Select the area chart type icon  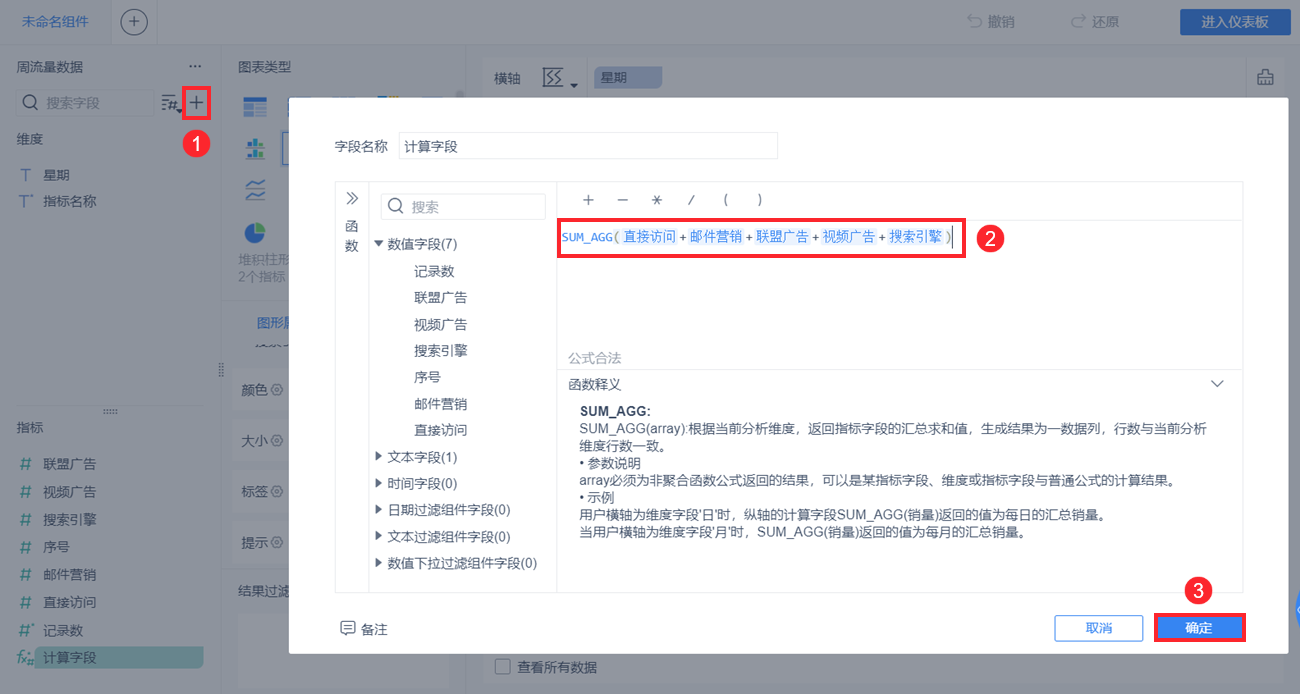click(255, 190)
